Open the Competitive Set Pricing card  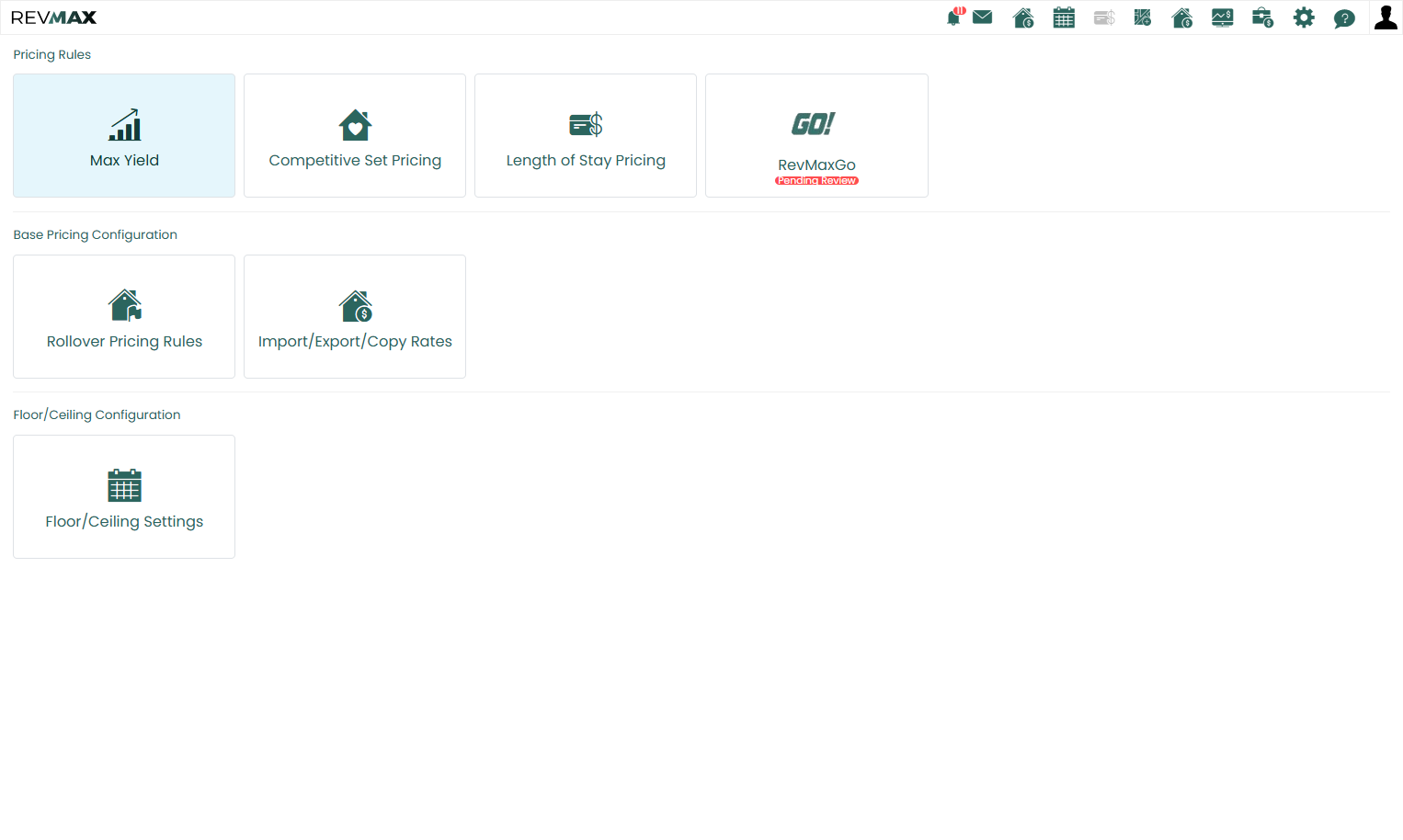[355, 135]
